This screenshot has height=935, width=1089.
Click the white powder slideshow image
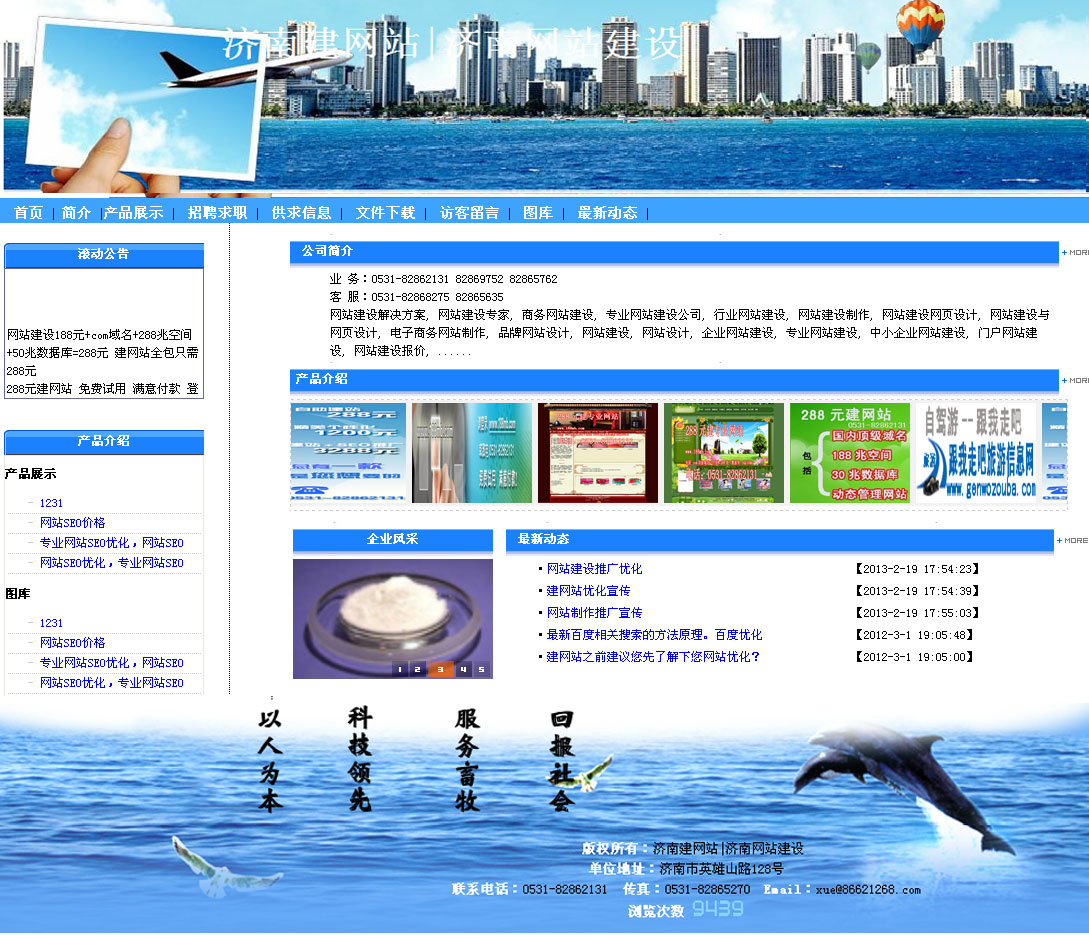coord(392,608)
